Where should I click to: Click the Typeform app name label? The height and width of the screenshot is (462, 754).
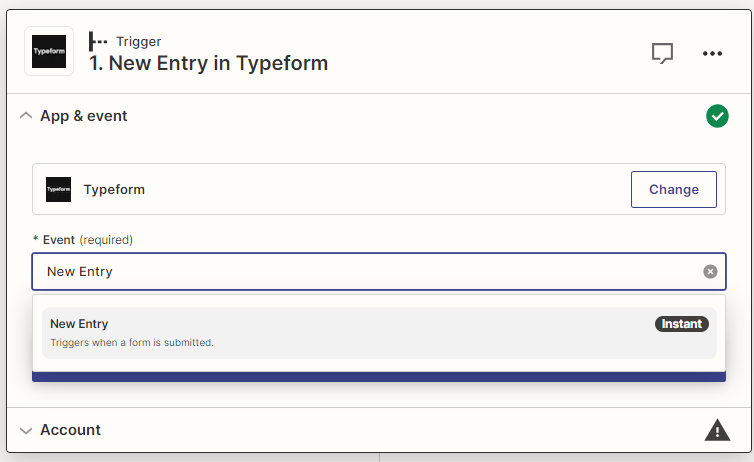114,189
